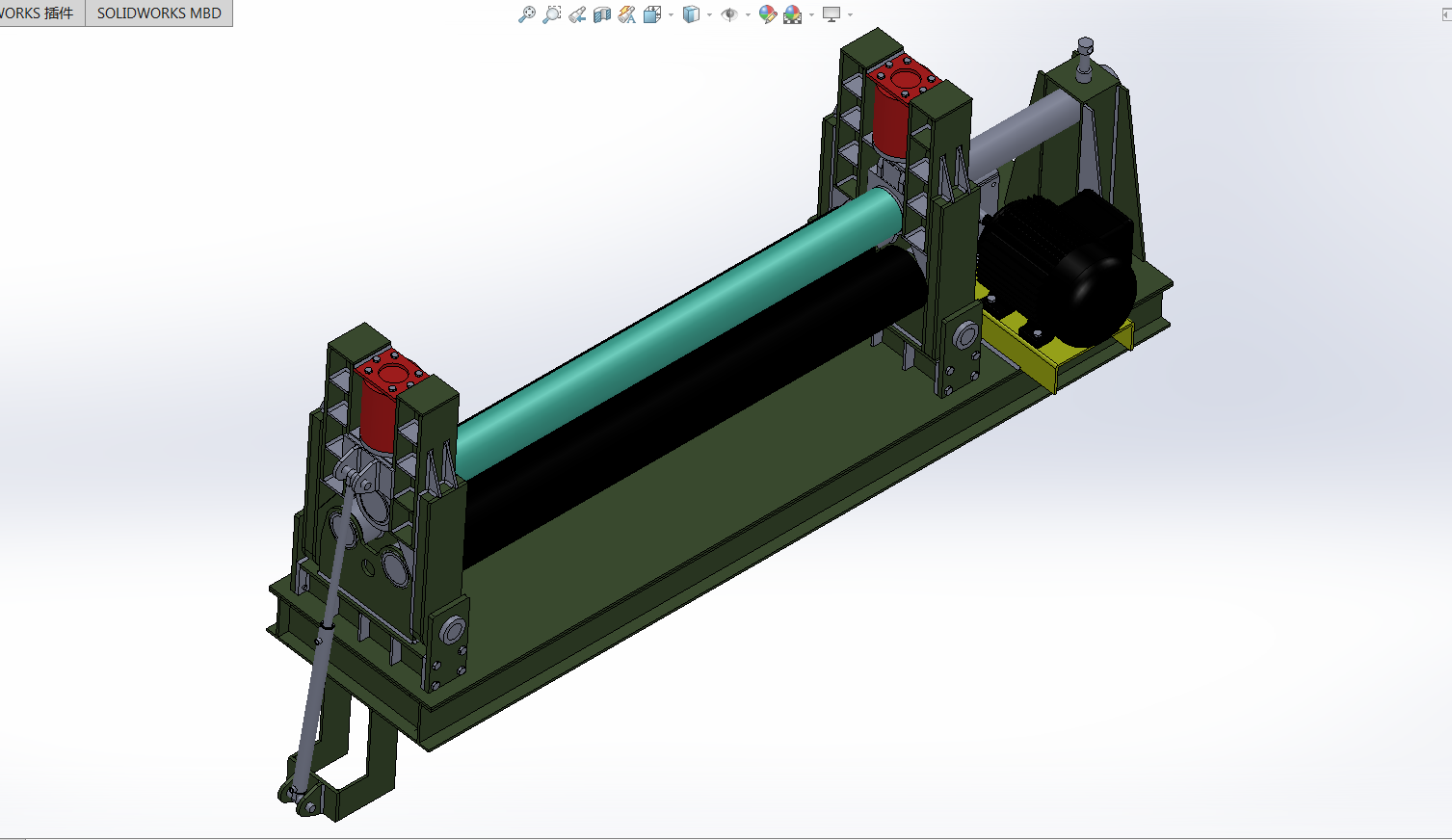This screenshot has height=840, width=1452.
Task: Select the Zoom to Area tool
Action: pos(552,14)
